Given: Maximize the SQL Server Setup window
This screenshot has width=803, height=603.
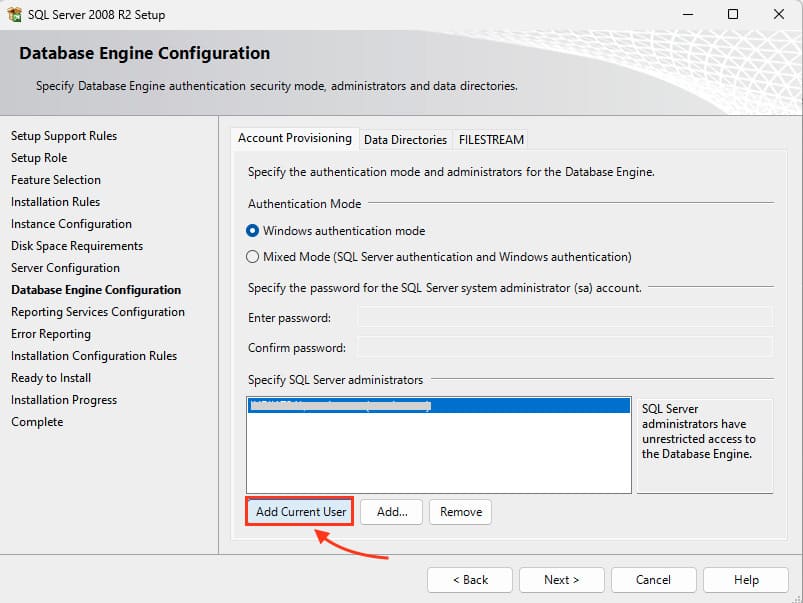Looking at the screenshot, I should tap(733, 14).
